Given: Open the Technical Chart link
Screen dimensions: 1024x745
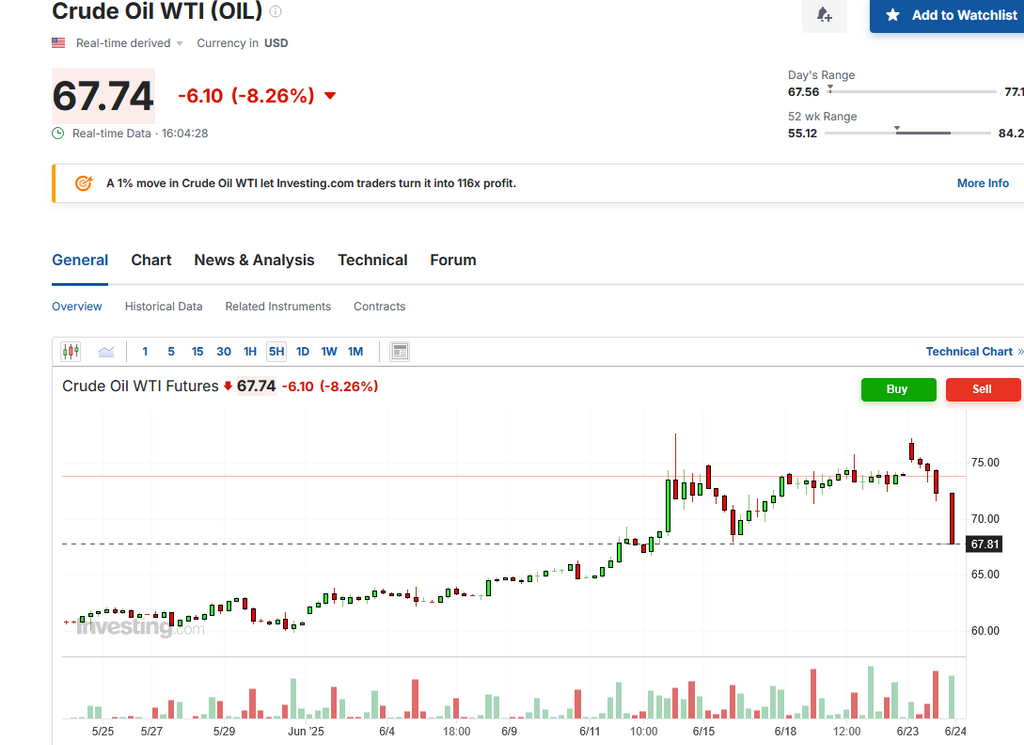Looking at the screenshot, I should [974, 352].
